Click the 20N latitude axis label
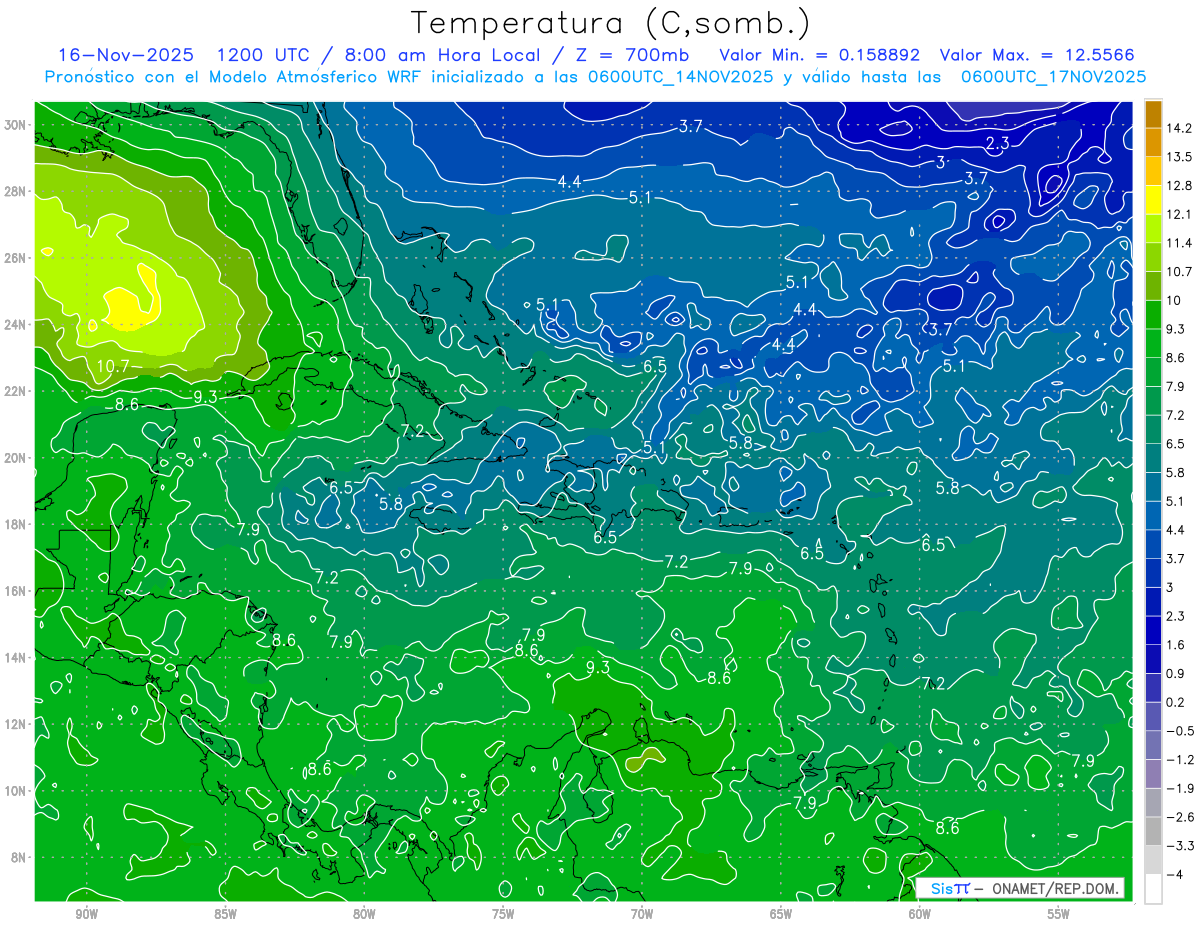Image resolution: width=1200 pixels, height=927 pixels. pos(15,458)
